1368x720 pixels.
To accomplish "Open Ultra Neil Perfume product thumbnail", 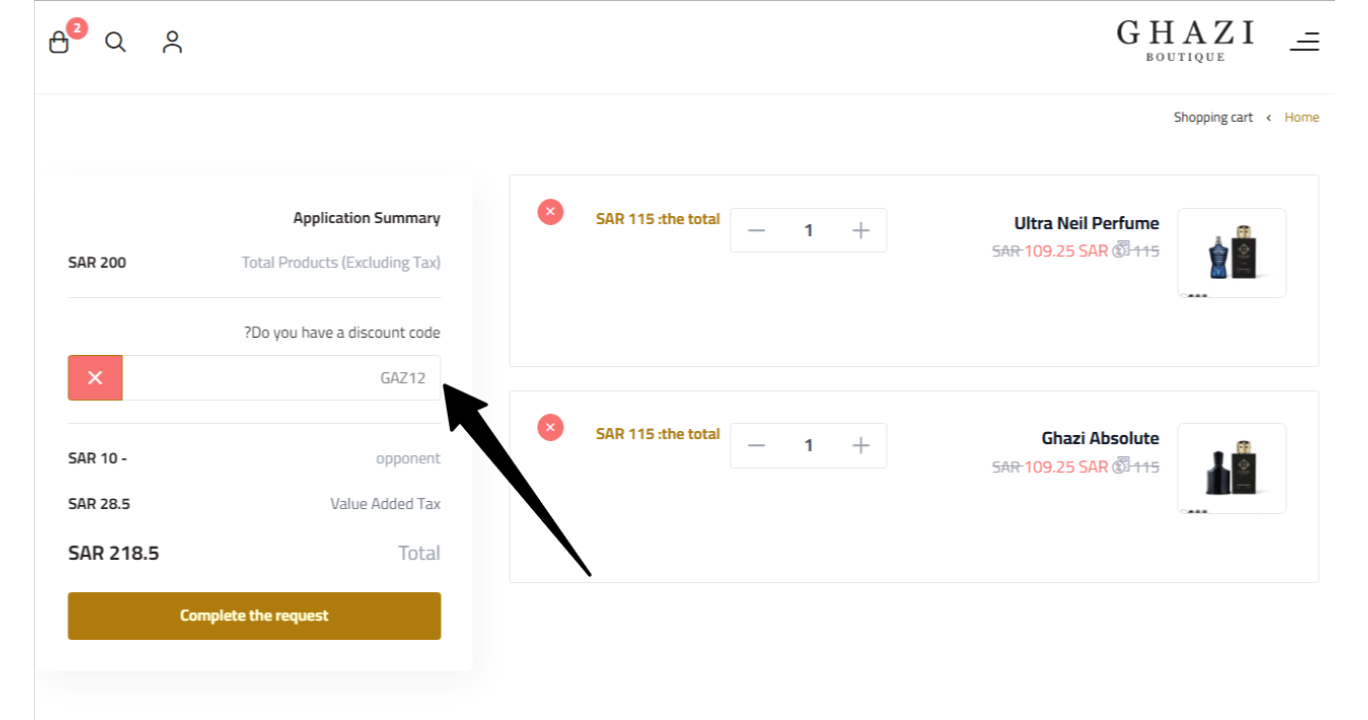I will pos(1232,253).
